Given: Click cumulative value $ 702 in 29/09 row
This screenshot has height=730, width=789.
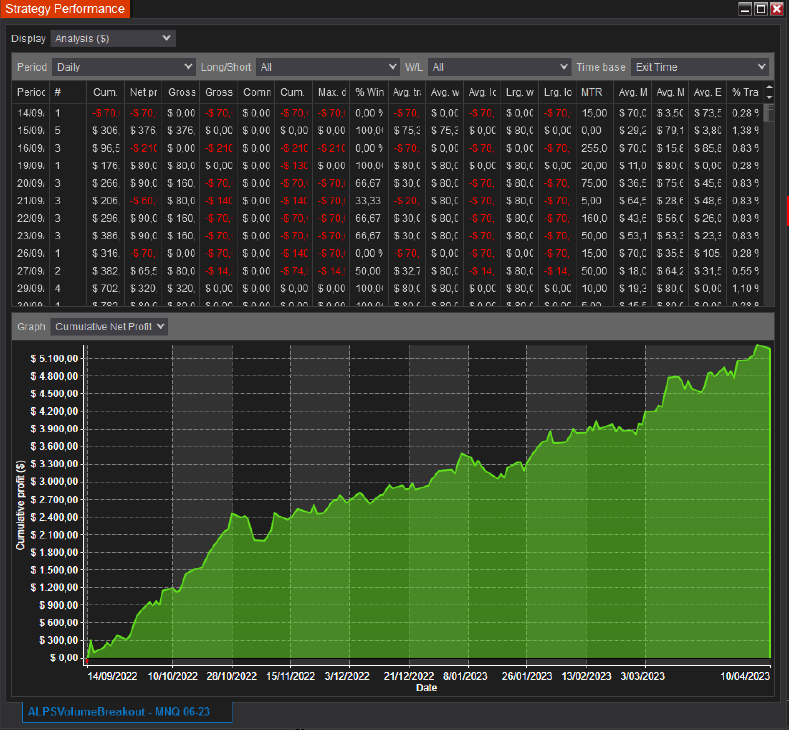Looking at the screenshot, I should [106, 288].
